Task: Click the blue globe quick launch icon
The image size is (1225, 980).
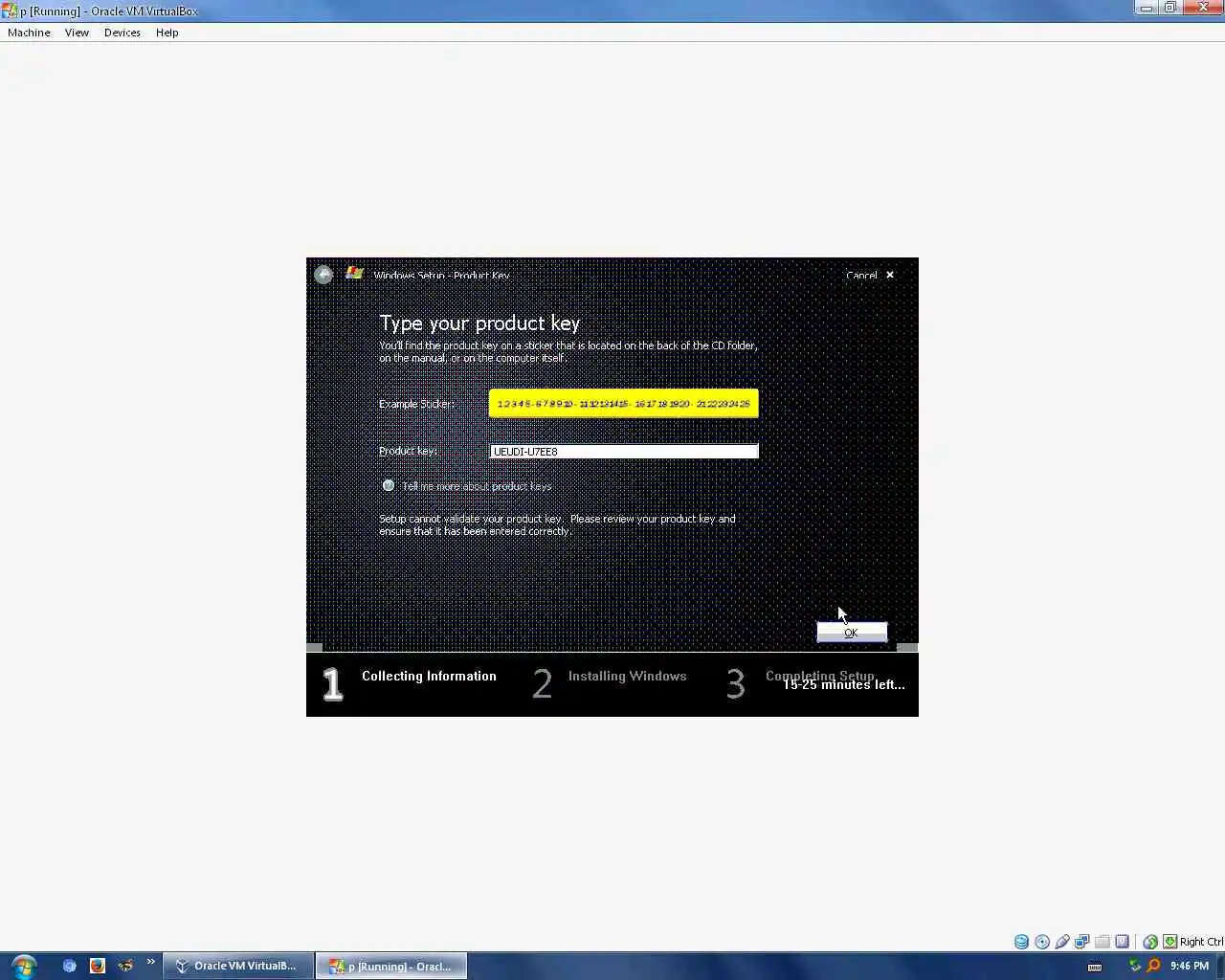Action: (69, 966)
